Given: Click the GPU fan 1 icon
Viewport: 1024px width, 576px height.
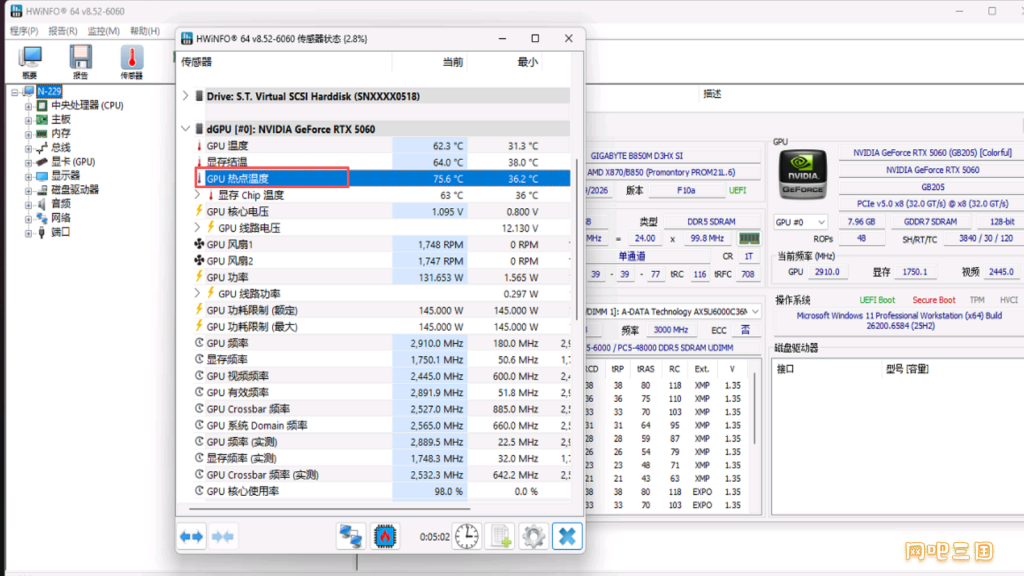Looking at the screenshot, I should tap(199, 244).
